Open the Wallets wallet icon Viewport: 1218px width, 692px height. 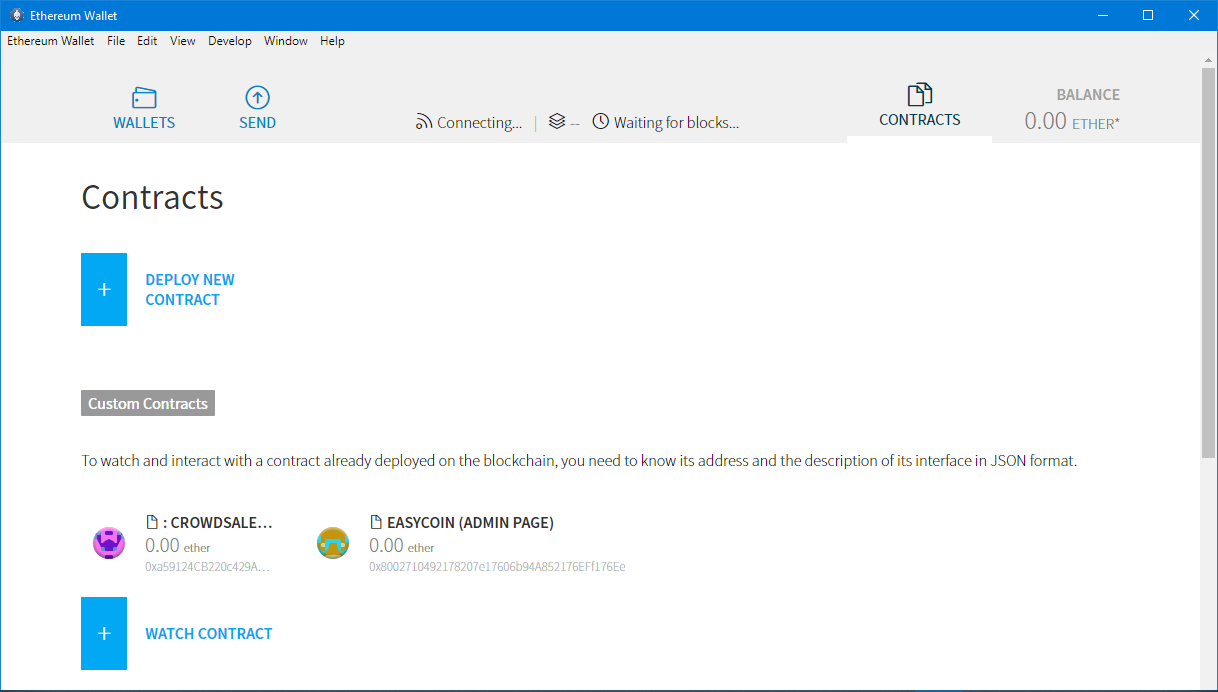(x=145, y=98)
